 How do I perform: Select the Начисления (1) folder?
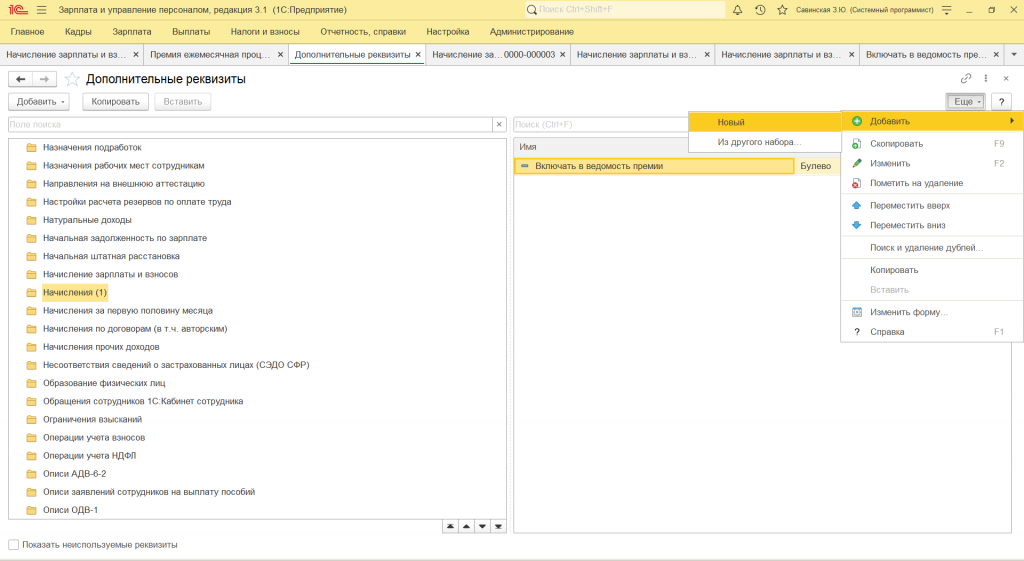pos(74,292)
